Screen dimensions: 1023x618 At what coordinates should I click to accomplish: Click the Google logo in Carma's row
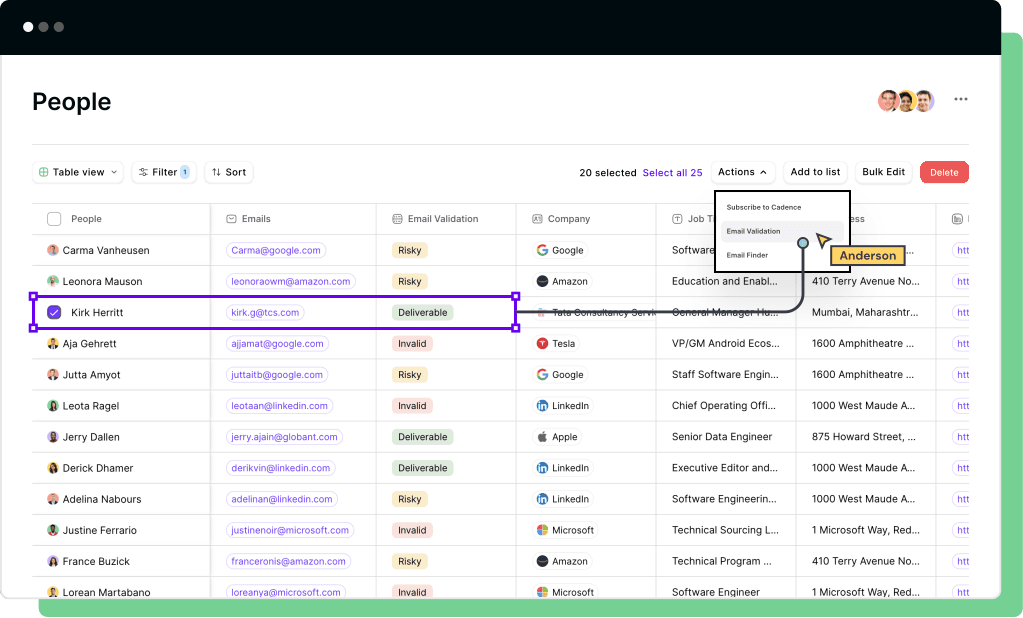click(542, 250)
